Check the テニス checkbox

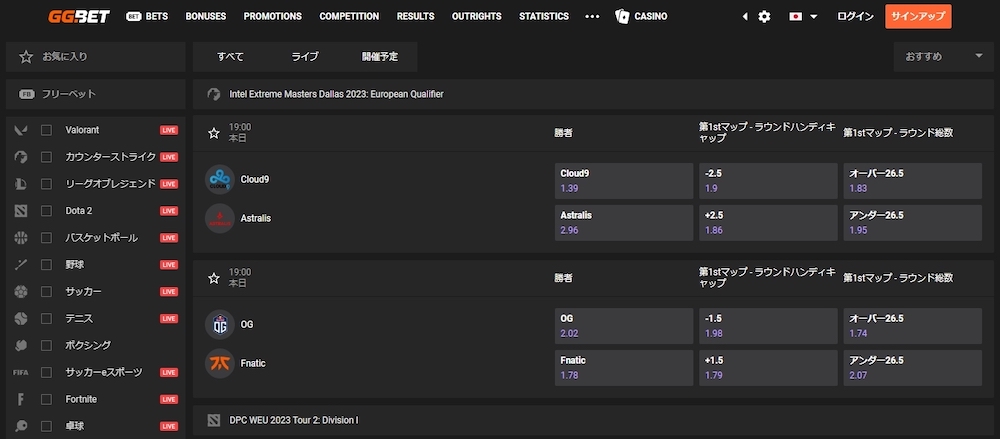(47, 318)
